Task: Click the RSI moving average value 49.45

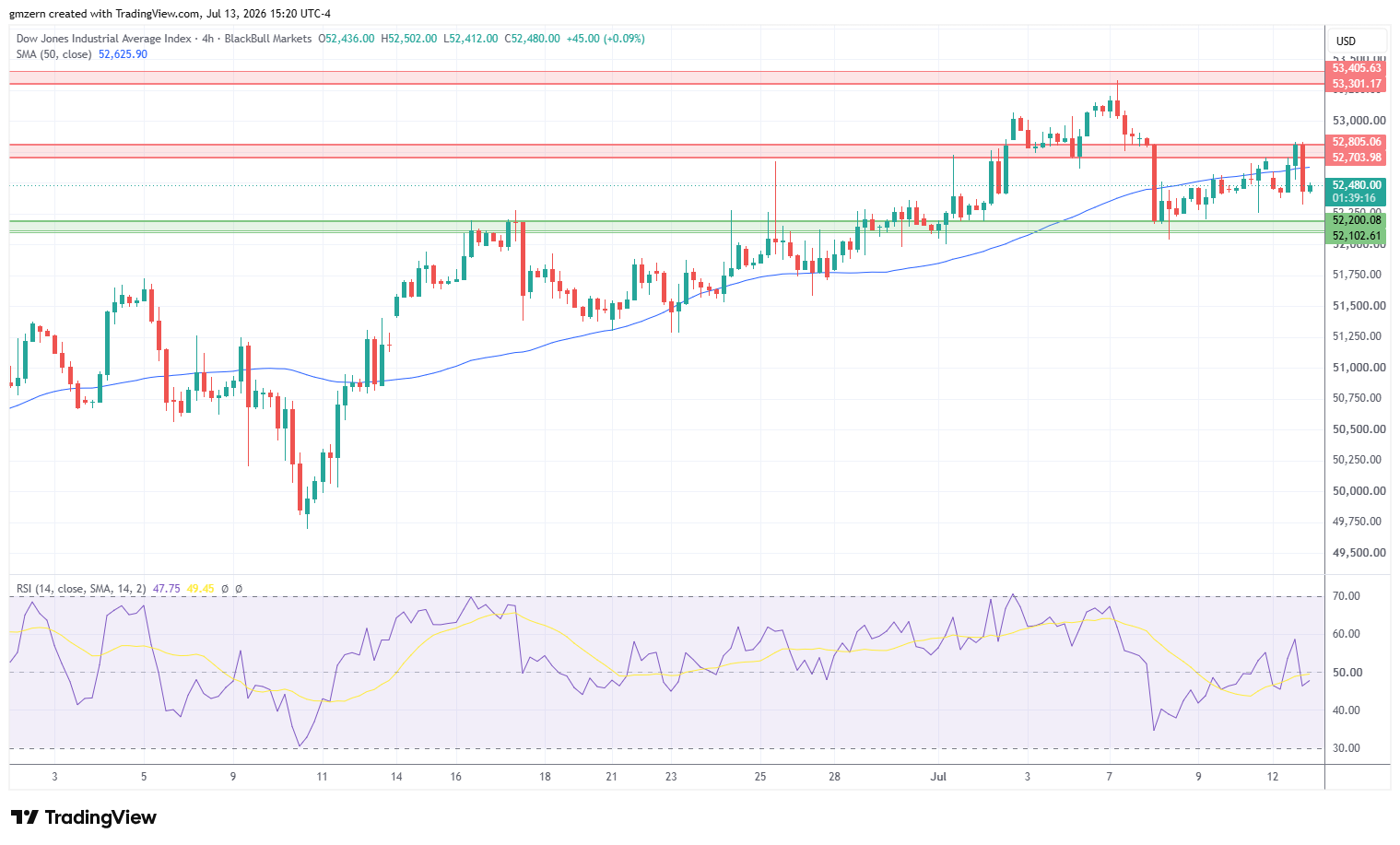Action: pos(200,589)
